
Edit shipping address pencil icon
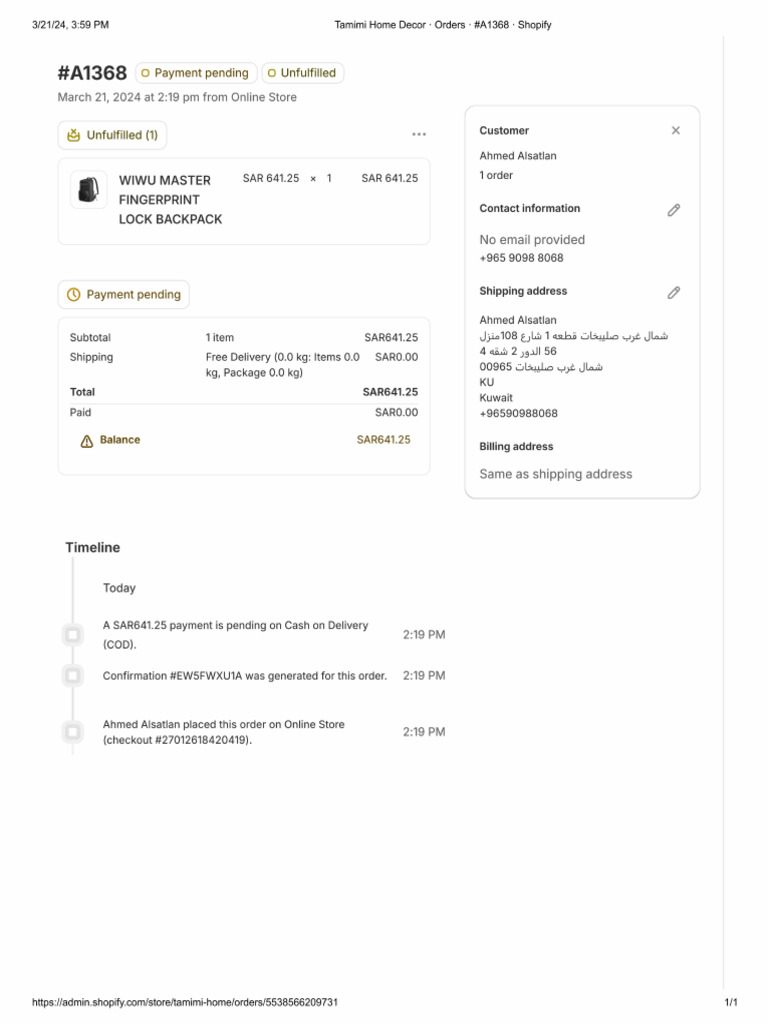coord(674,292)
